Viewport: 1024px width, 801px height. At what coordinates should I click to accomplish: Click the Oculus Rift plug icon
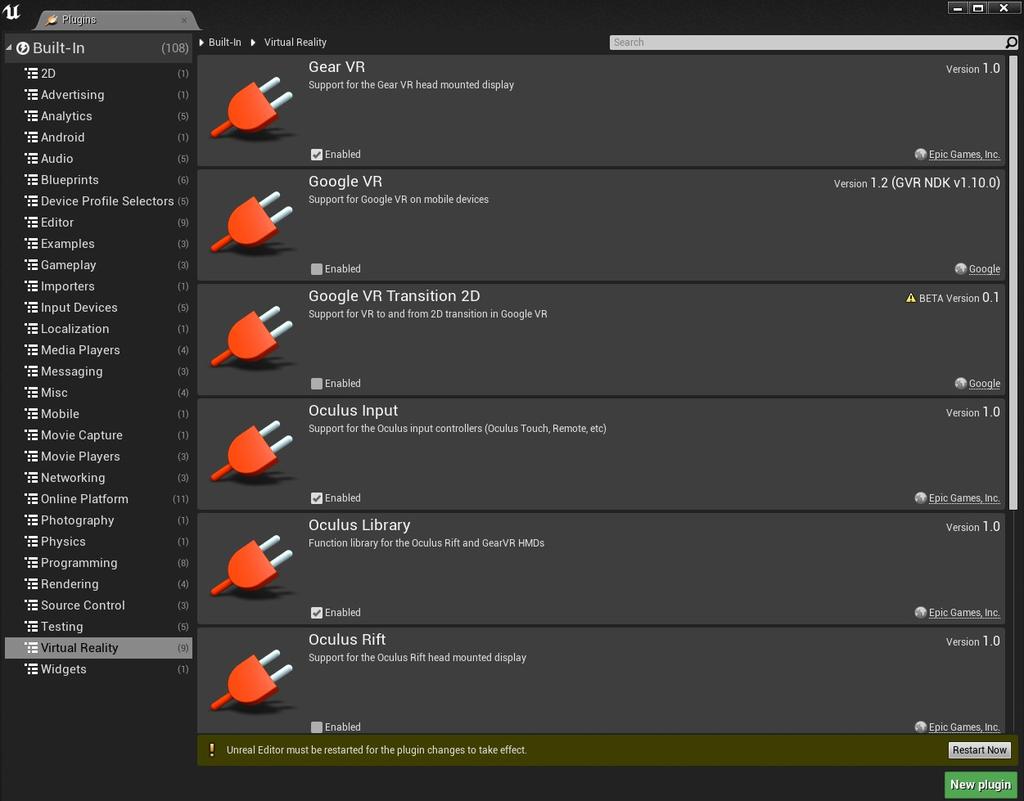[x=252, y=682]
